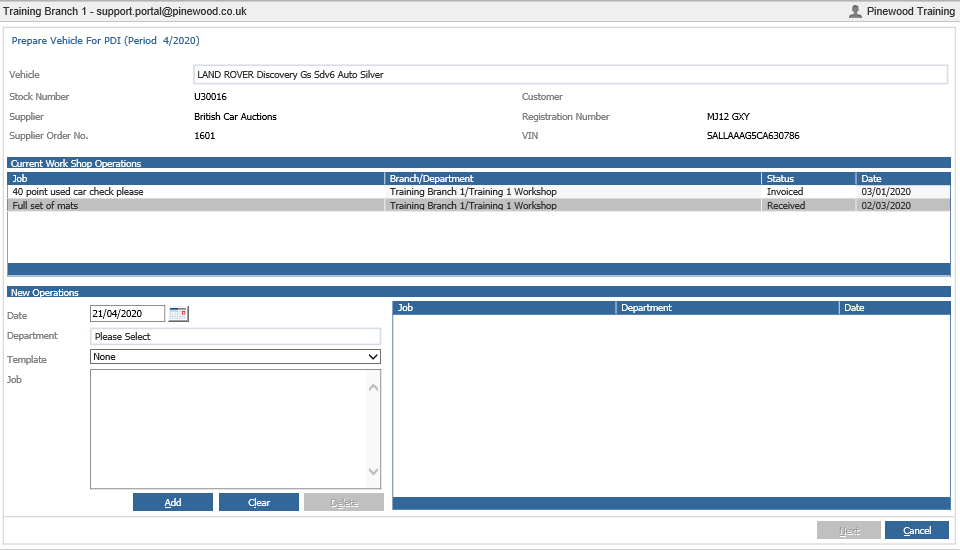The height and width of the screenshot is (550, 960).
Task: Click the Date column header in Current Operations
Action: 904,178
